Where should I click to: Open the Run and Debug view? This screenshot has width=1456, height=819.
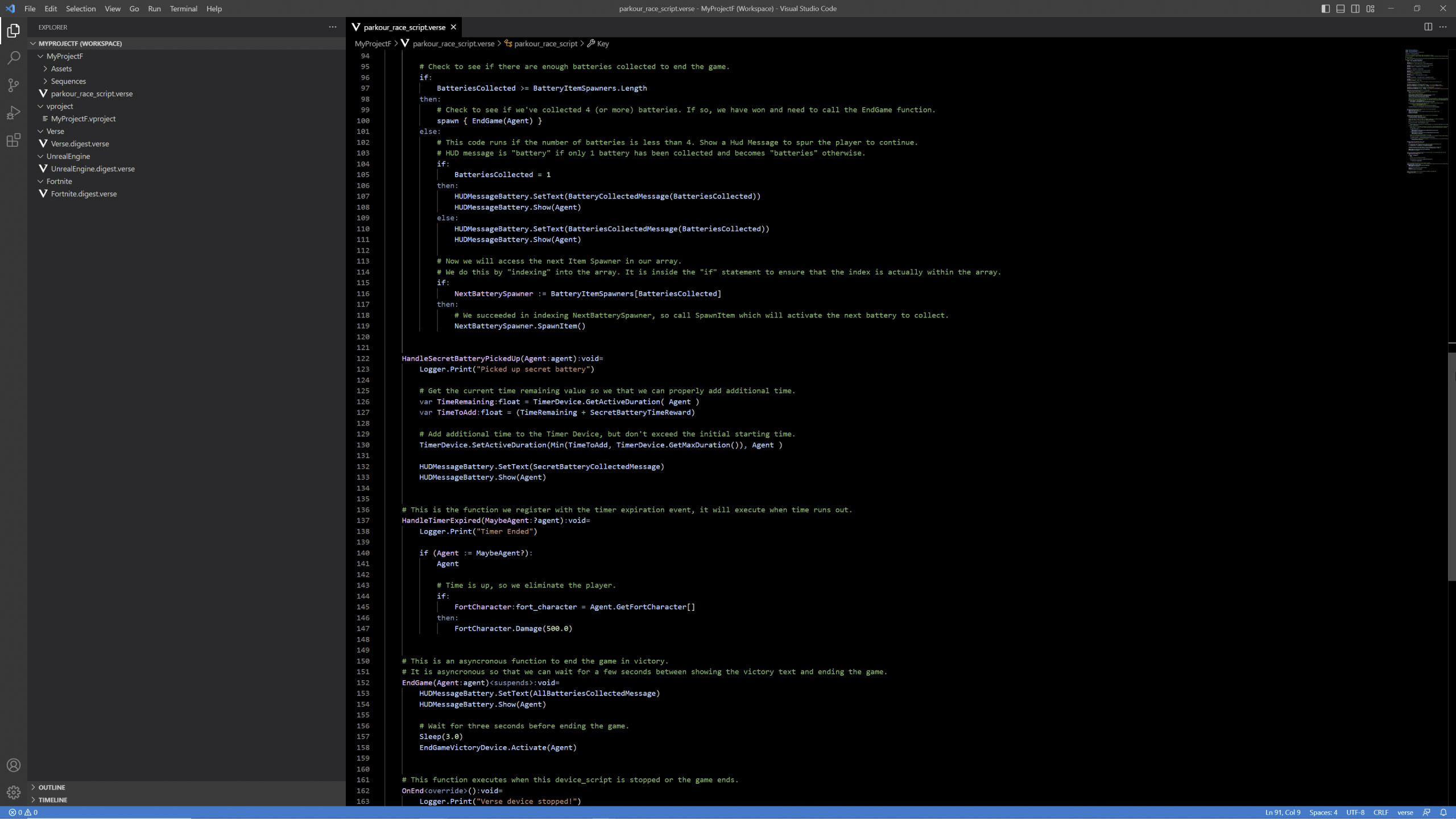click(14, 113)
